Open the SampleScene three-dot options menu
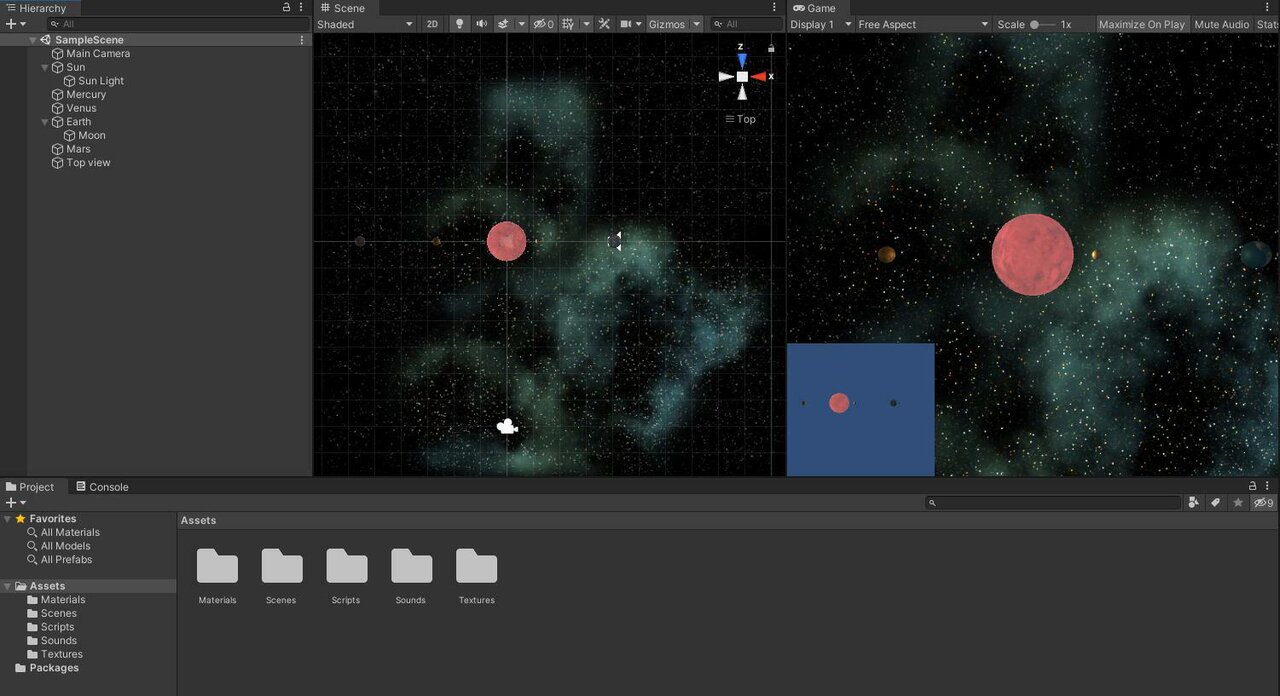The image size is (1280, 696). pyautogui.click(x=302, y=40)
